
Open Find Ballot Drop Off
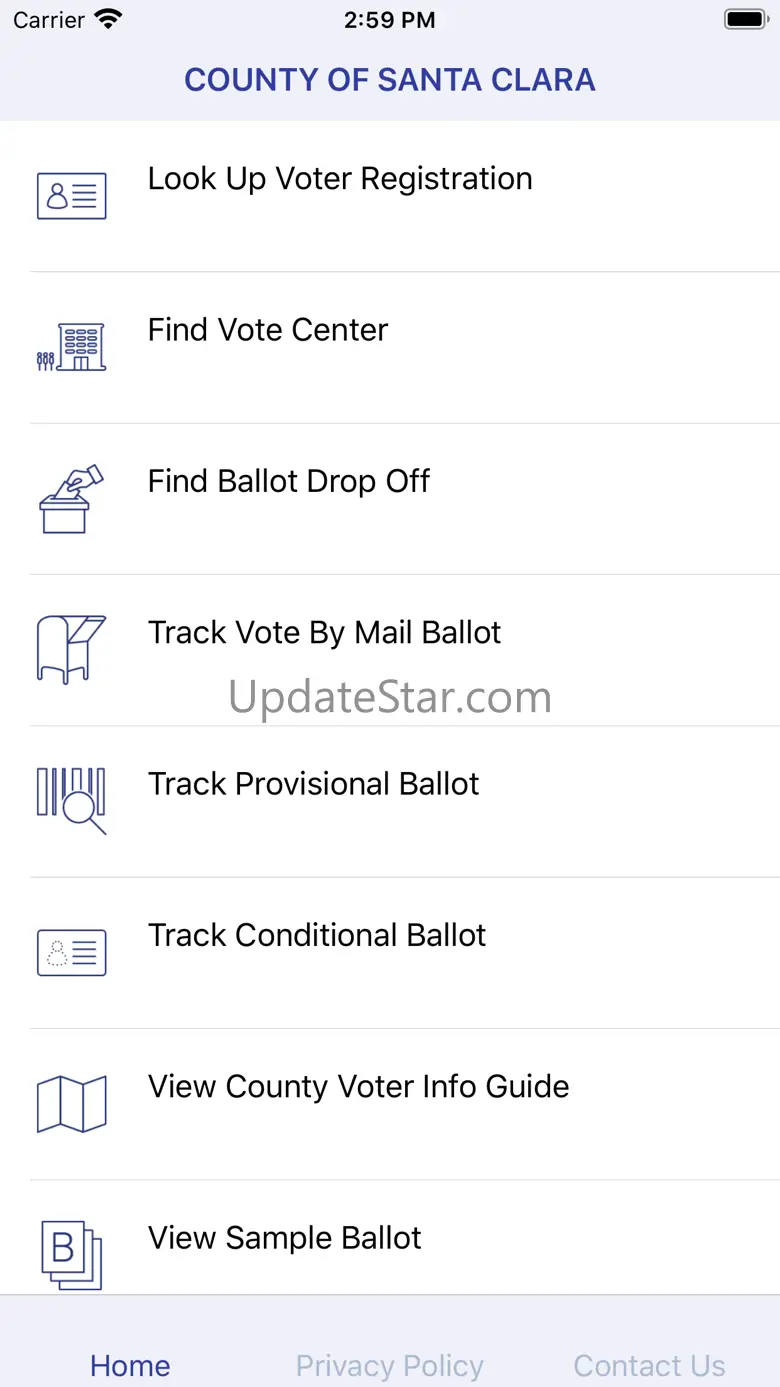(x=289, y=481)
